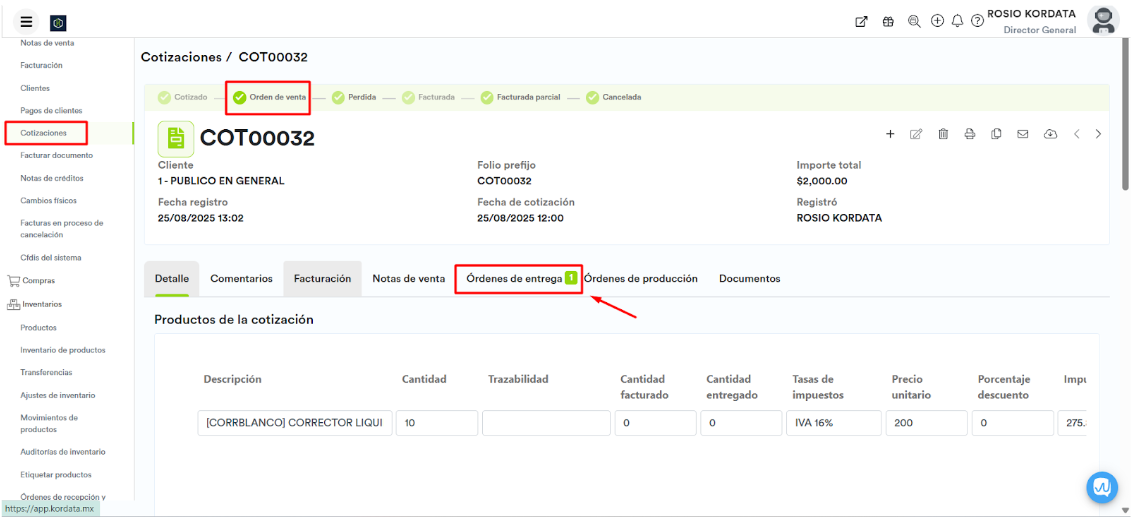Delete the quotation with the trash icon
This screenshot has height=517, width=1132.
943,134
